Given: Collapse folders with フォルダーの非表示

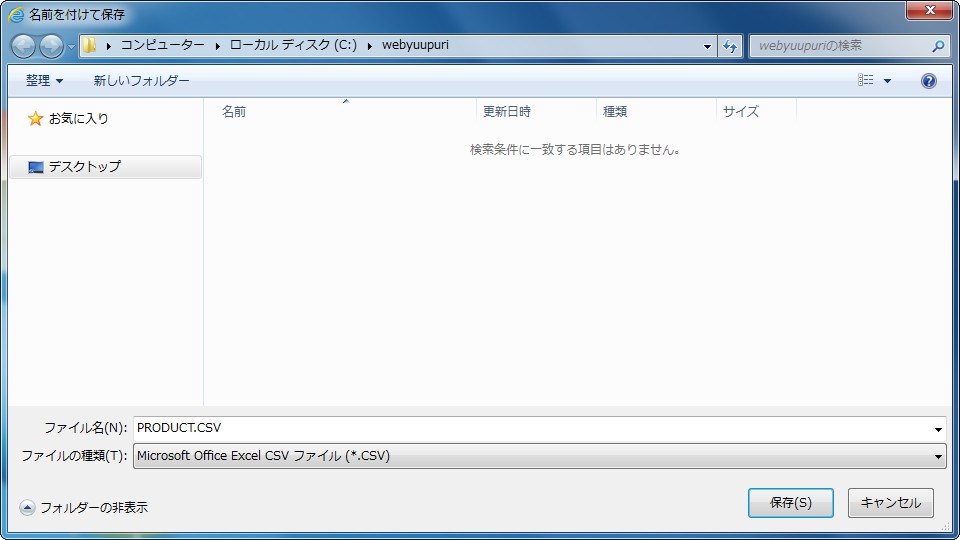Looking at the screenshot, I should pos(84,507).
